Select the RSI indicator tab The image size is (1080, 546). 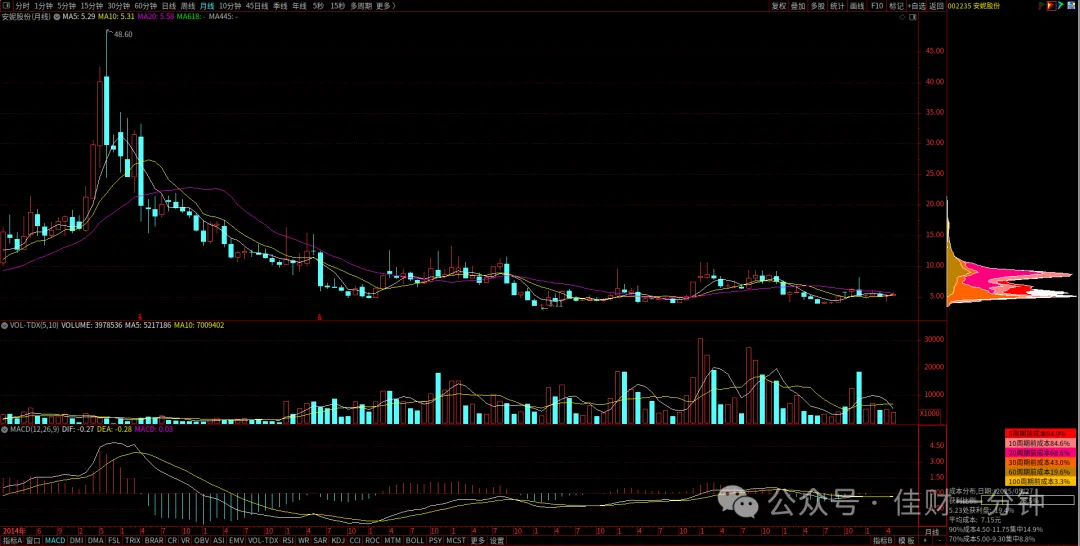tap(288, 540)
